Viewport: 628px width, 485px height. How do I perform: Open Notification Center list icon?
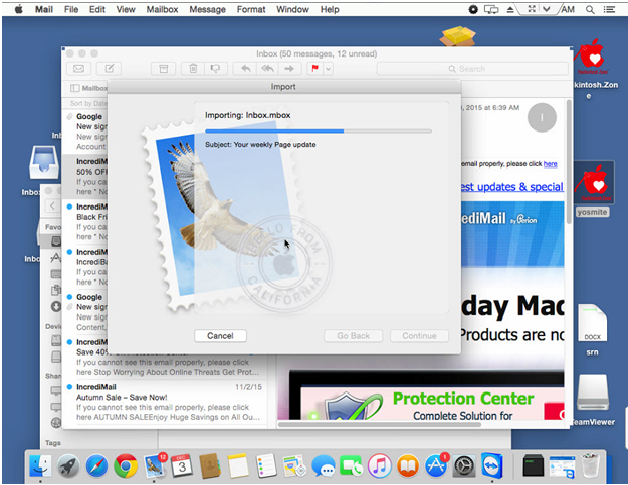[609, 9]
